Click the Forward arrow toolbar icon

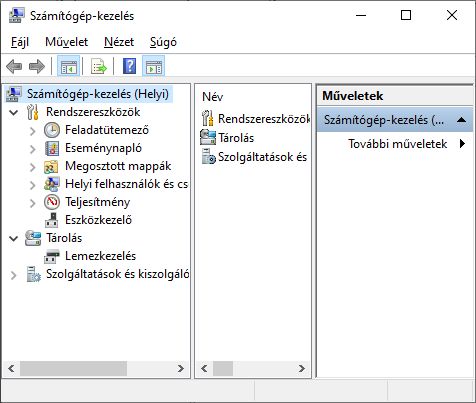(x=37, y=66)
